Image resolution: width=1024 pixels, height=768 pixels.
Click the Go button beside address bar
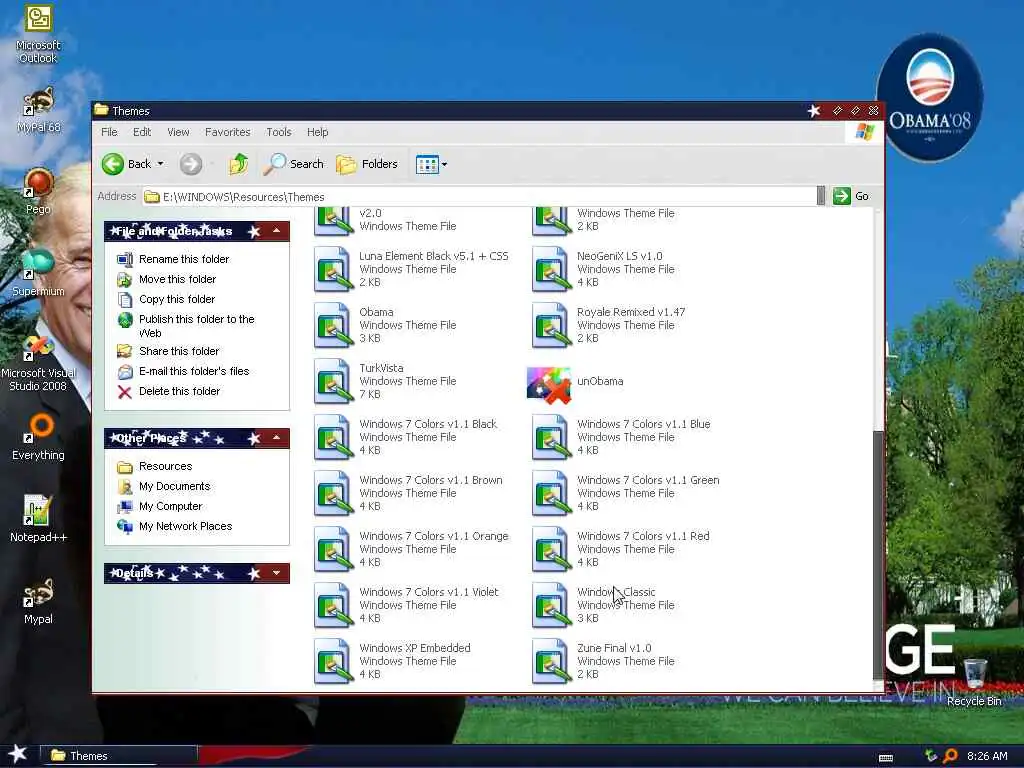tap(852, 196)
